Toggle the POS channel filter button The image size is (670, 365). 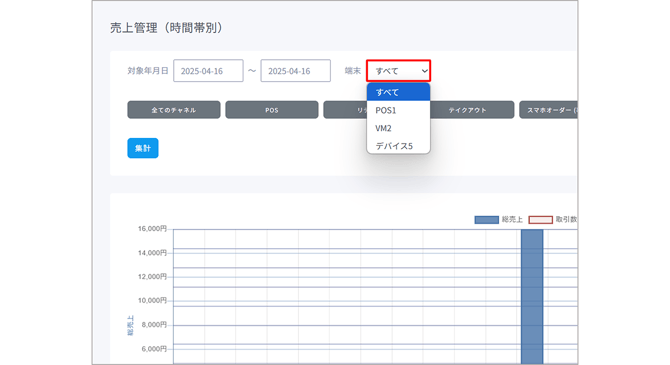point(272,110)
